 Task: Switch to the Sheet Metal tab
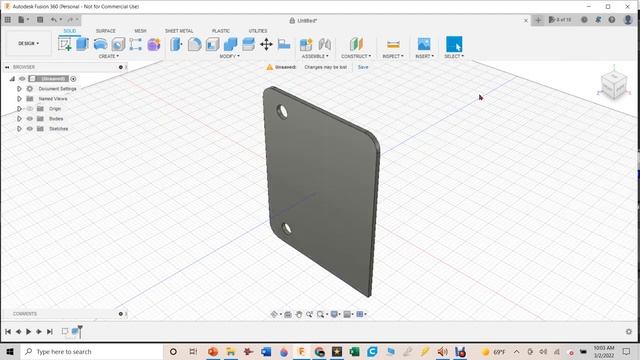tap(179, 31)
